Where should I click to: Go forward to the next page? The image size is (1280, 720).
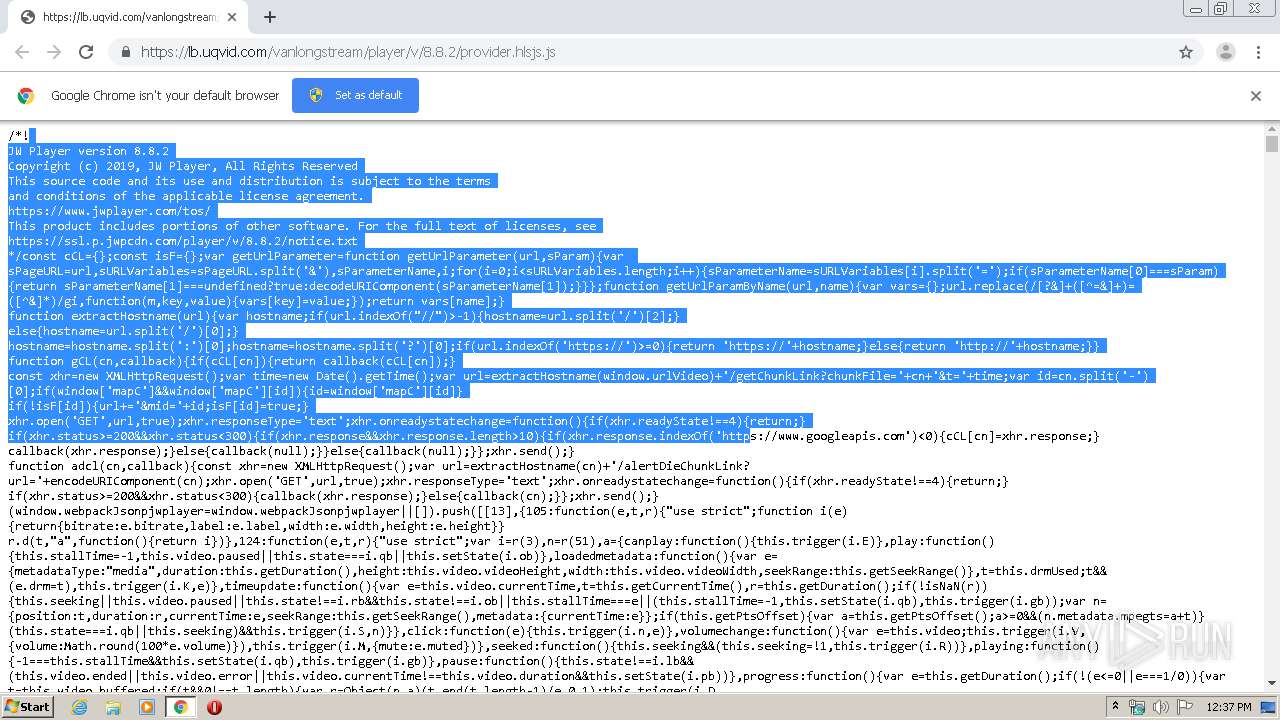click(x=54, y=52)
